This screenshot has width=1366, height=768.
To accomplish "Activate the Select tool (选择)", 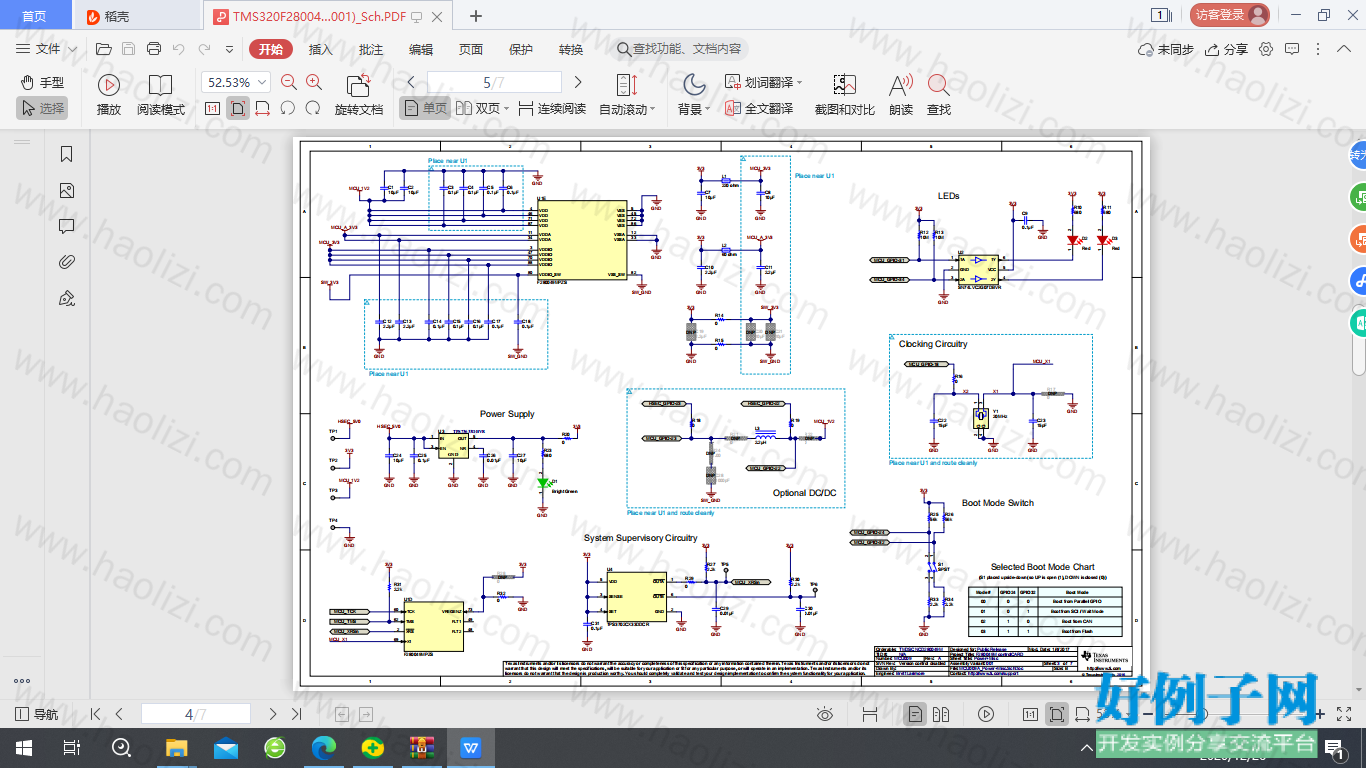I will [42, 108].
